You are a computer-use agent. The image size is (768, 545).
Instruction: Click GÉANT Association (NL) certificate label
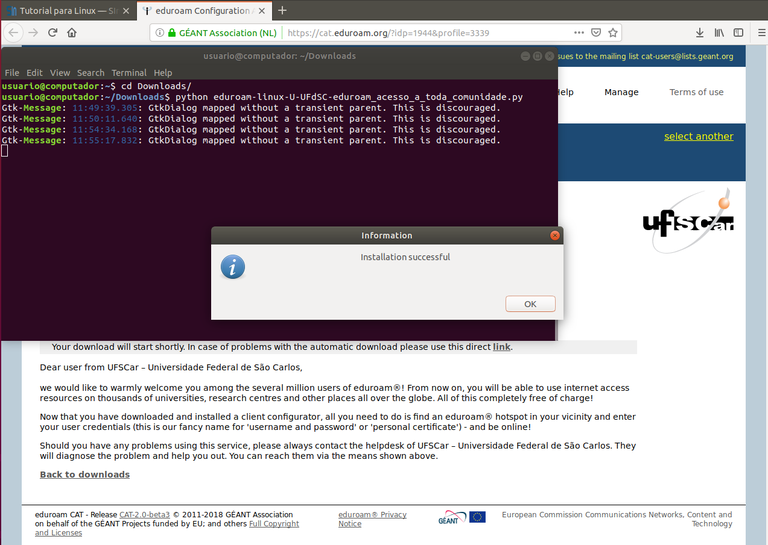(x=228, y=33)
